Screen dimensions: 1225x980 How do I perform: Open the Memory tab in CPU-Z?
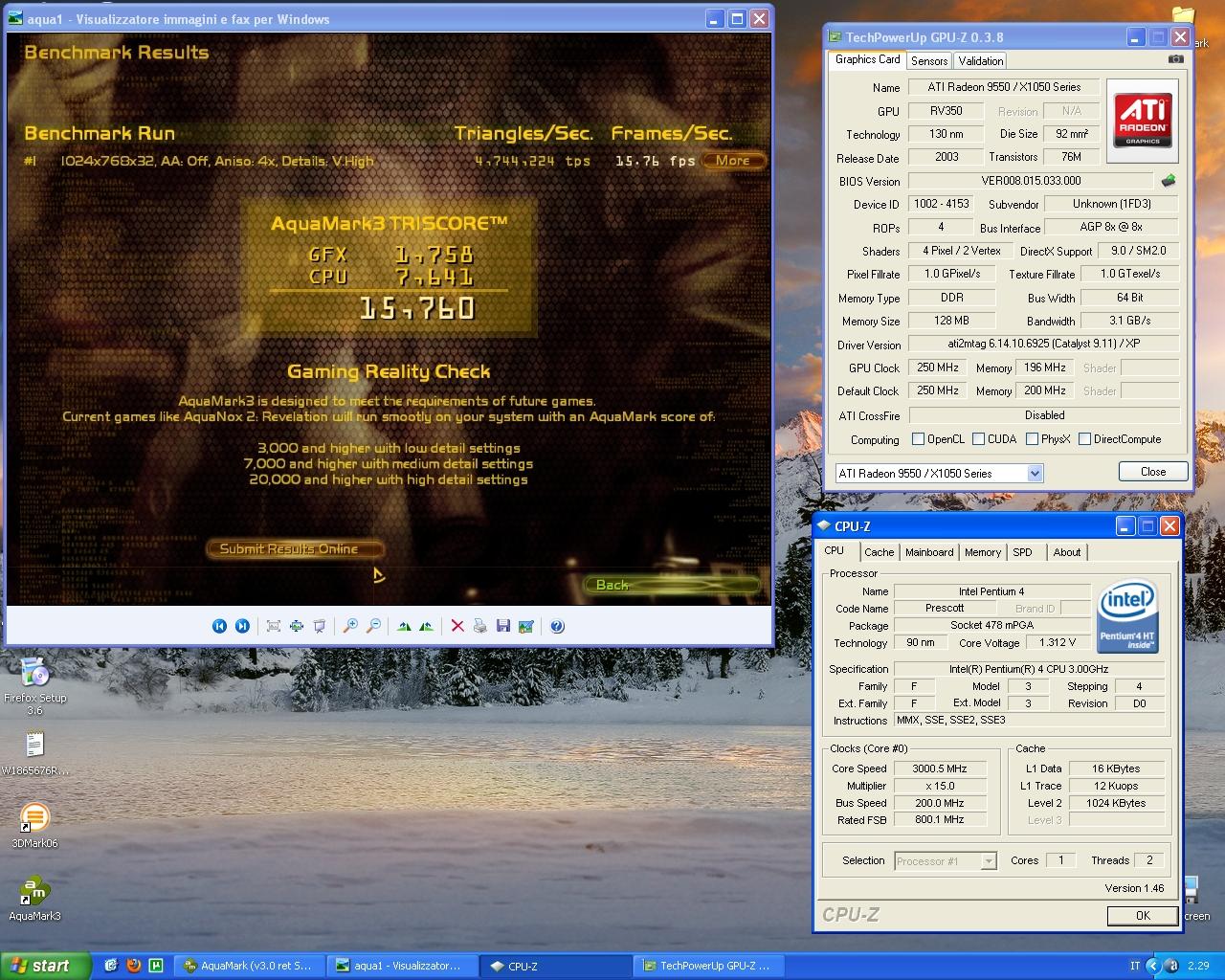pos(983,552)
